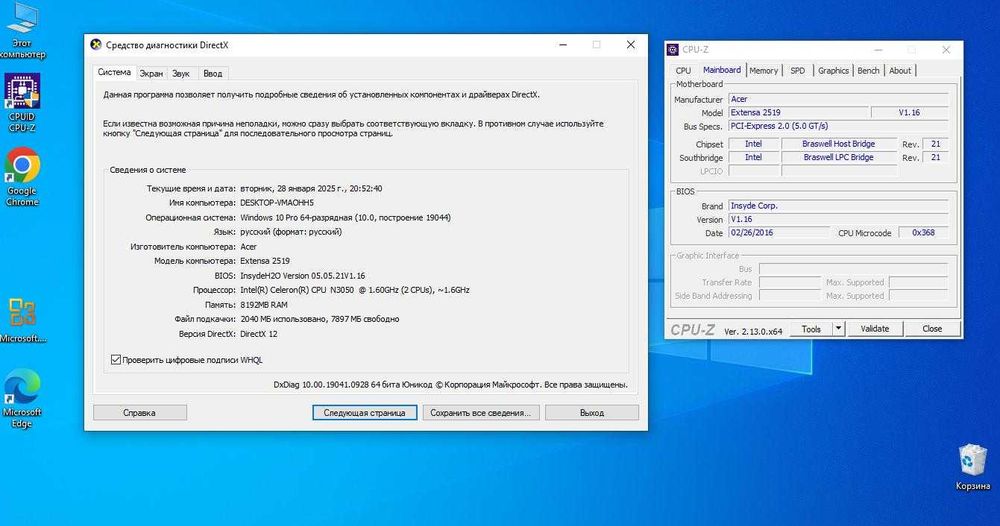Click the date and time value text
The height and width of the screenshot is (526, 1000).
[x=311, y=189]
